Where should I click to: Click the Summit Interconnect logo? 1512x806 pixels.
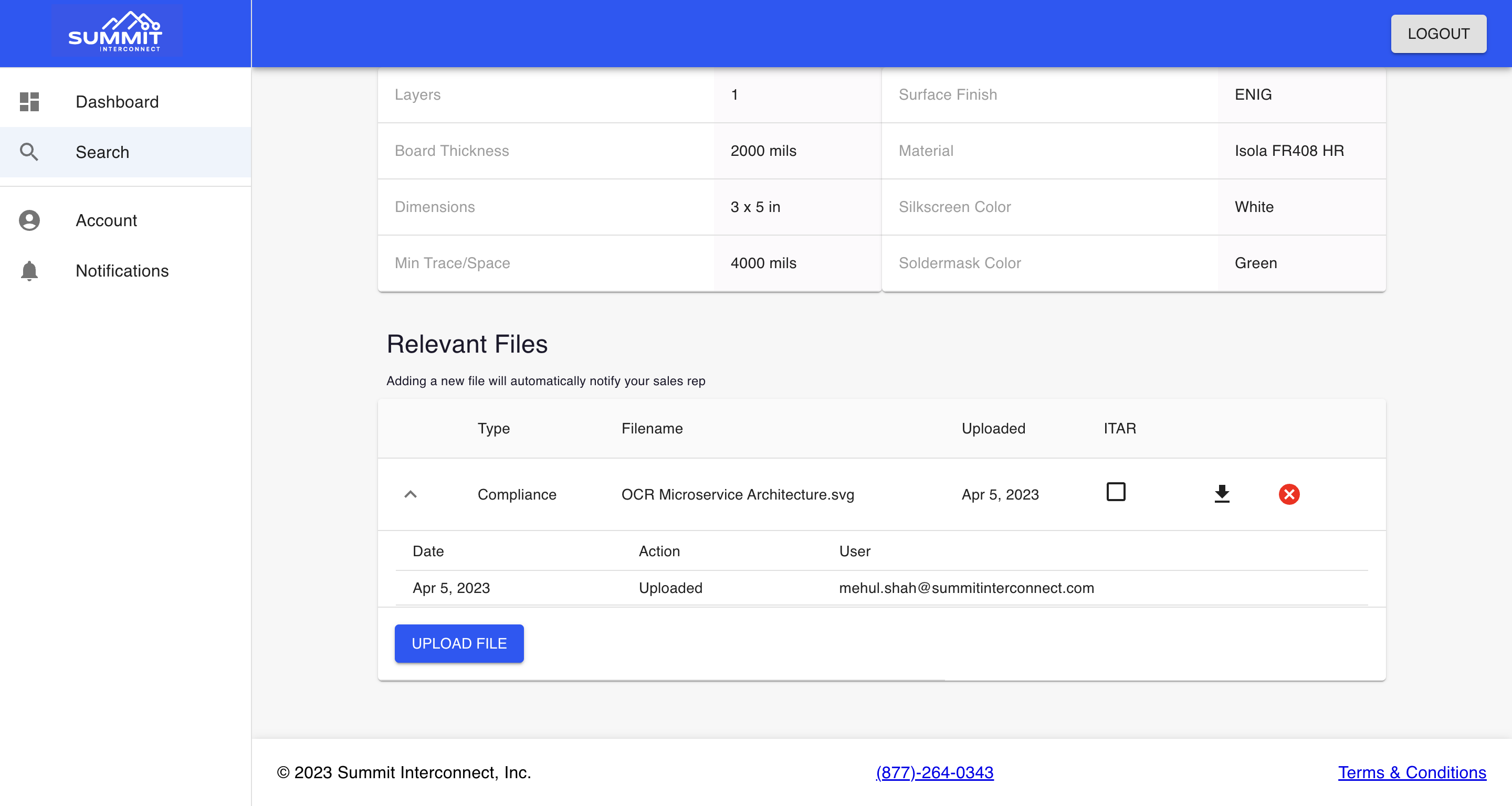115,31
